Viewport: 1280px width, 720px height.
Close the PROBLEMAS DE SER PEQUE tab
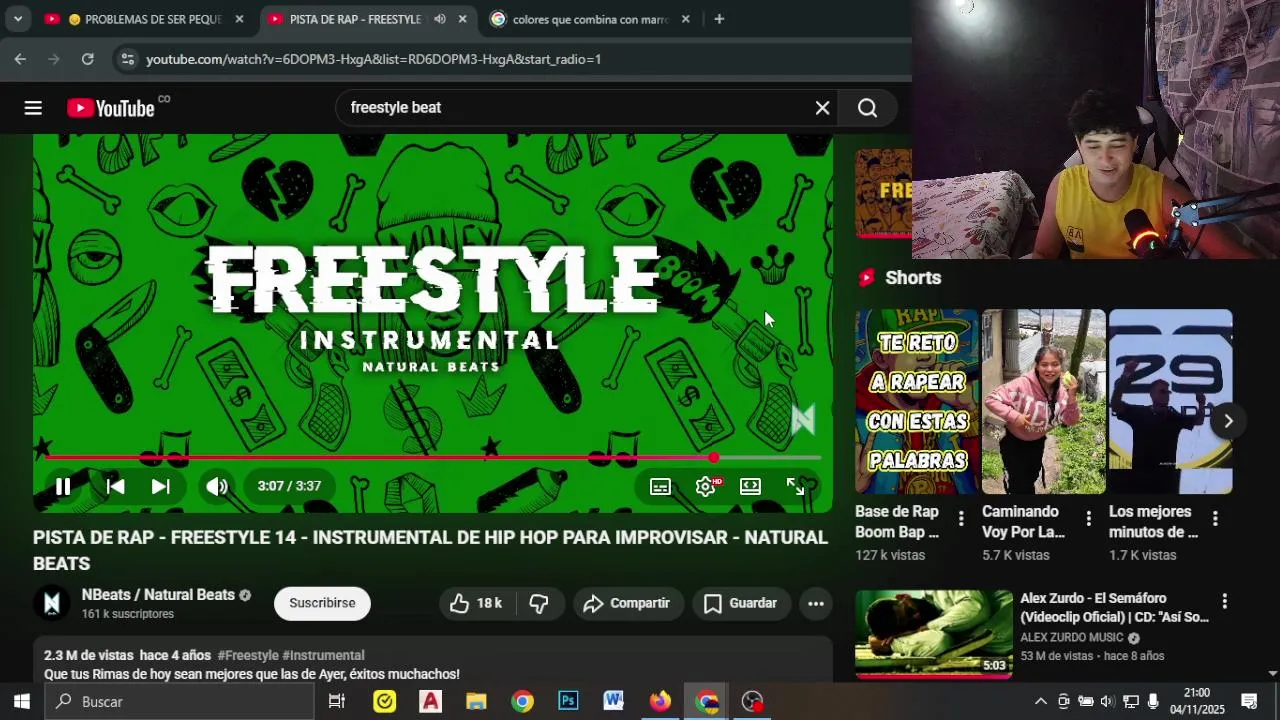tap(239, 19)
